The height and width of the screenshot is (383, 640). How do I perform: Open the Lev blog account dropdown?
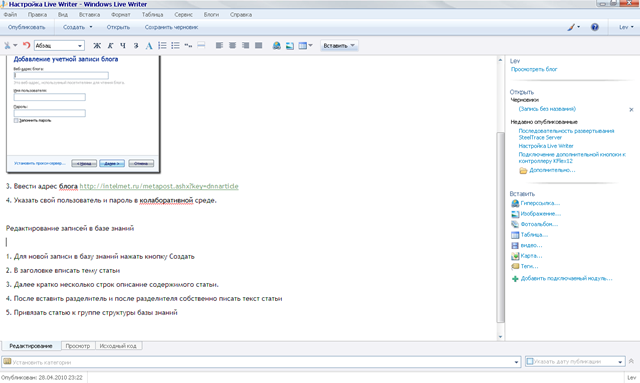point(626,27)
